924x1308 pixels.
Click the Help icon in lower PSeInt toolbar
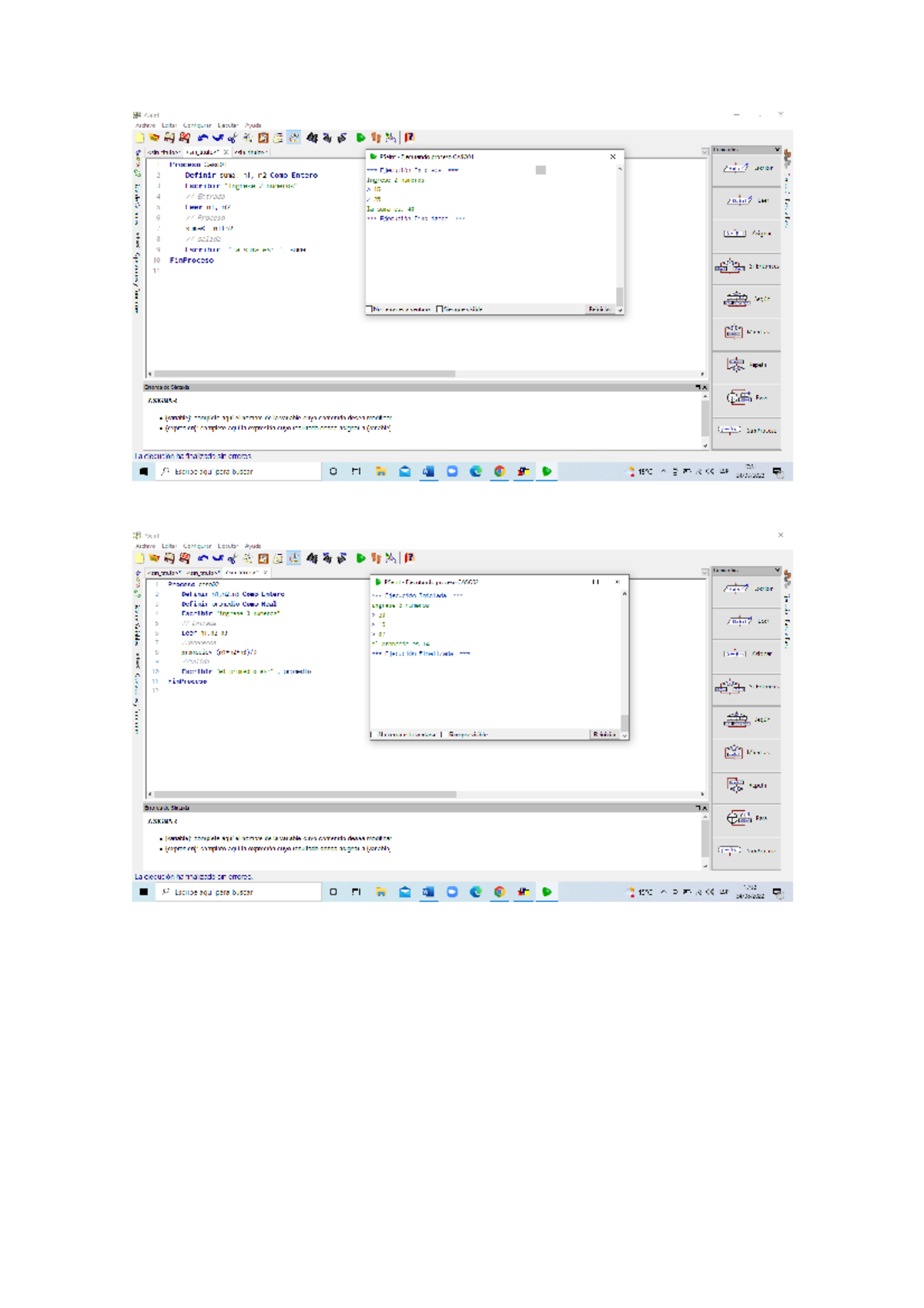click(410, 558)
